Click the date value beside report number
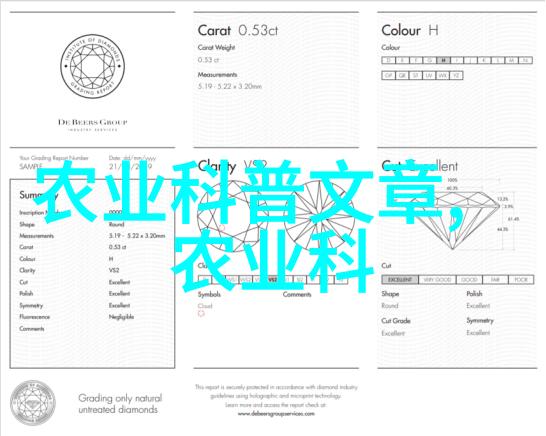546x436 pixels. 130,166
